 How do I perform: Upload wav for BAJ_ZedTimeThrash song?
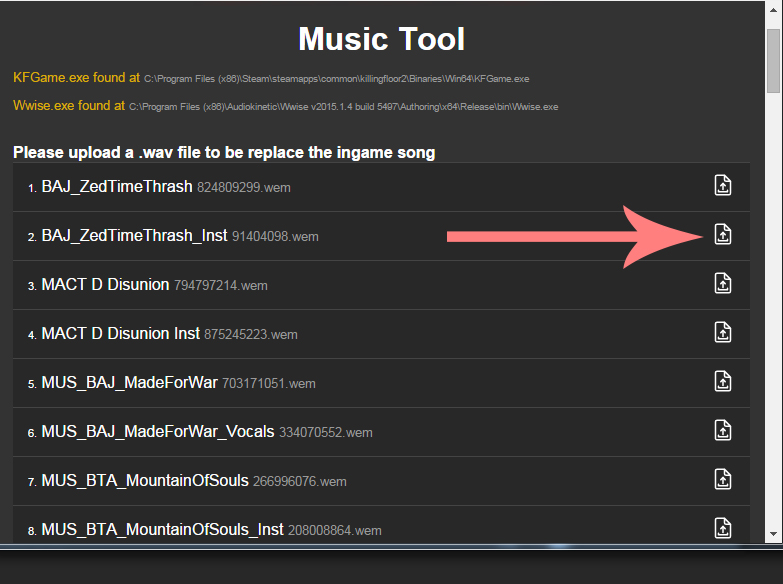click(x=723, y=186)
